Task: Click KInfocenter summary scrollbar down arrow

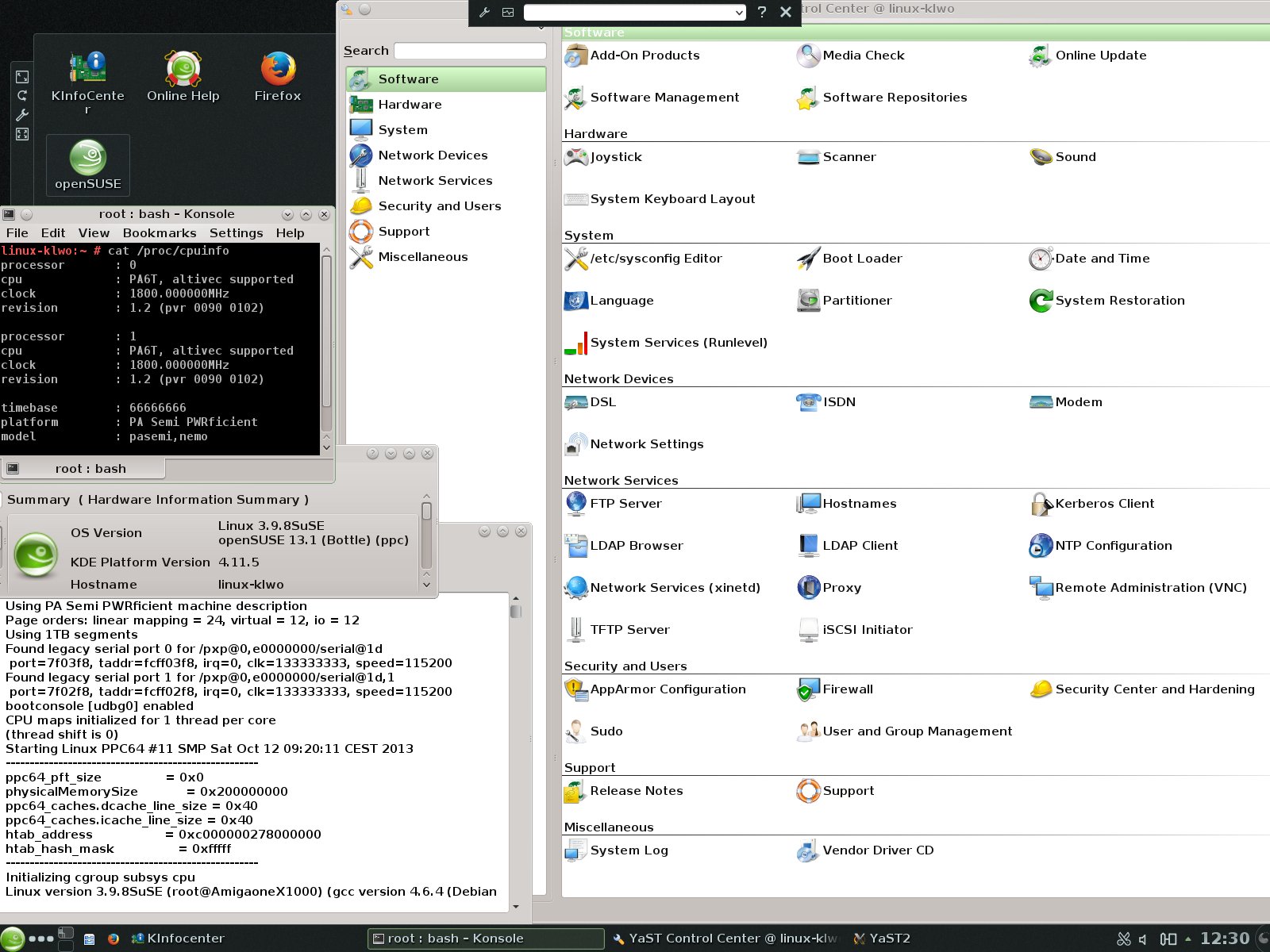Action: click(x=426, y=585)
